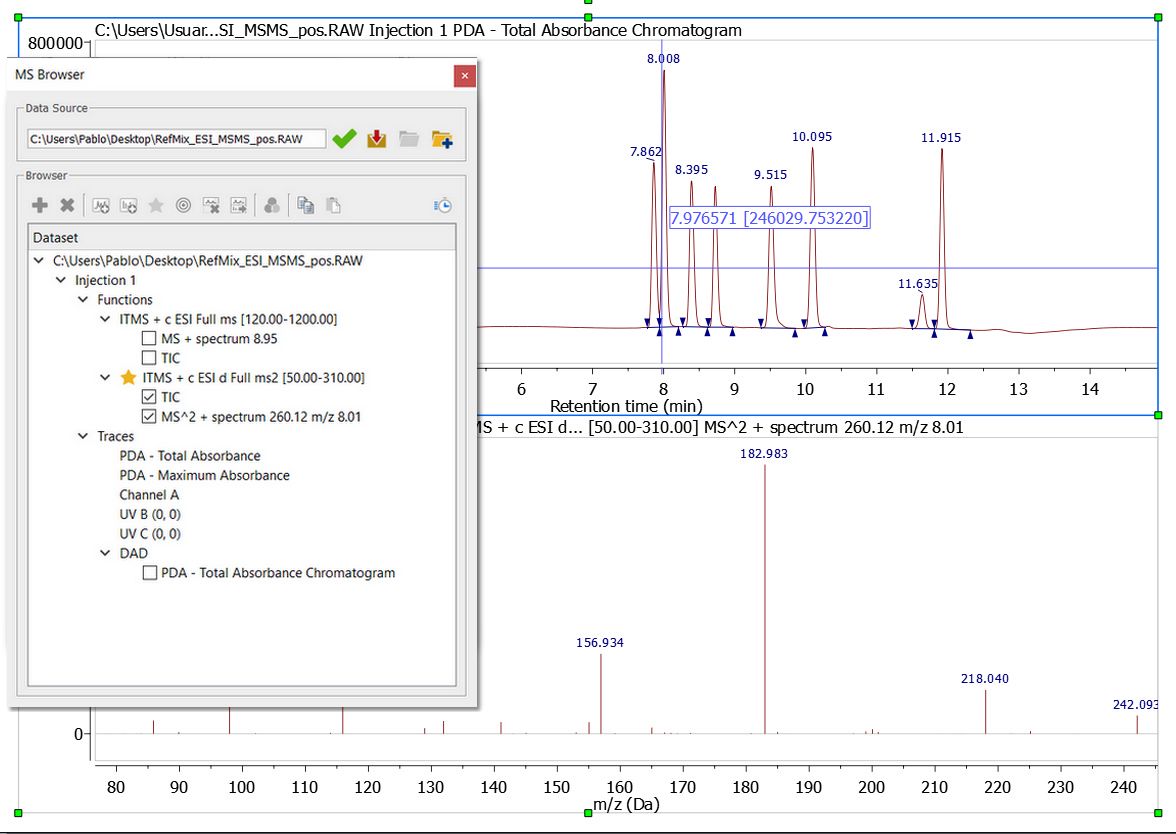Click the data source file path field

coord(176,139)
